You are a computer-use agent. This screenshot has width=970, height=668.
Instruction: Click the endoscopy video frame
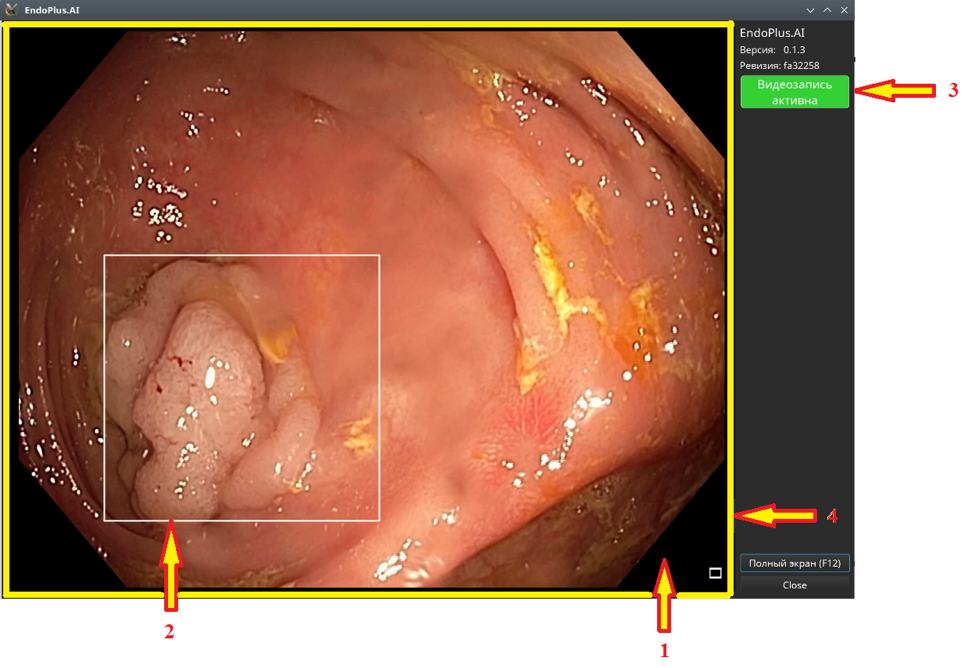pyautogui.click(x=368, y=309)
